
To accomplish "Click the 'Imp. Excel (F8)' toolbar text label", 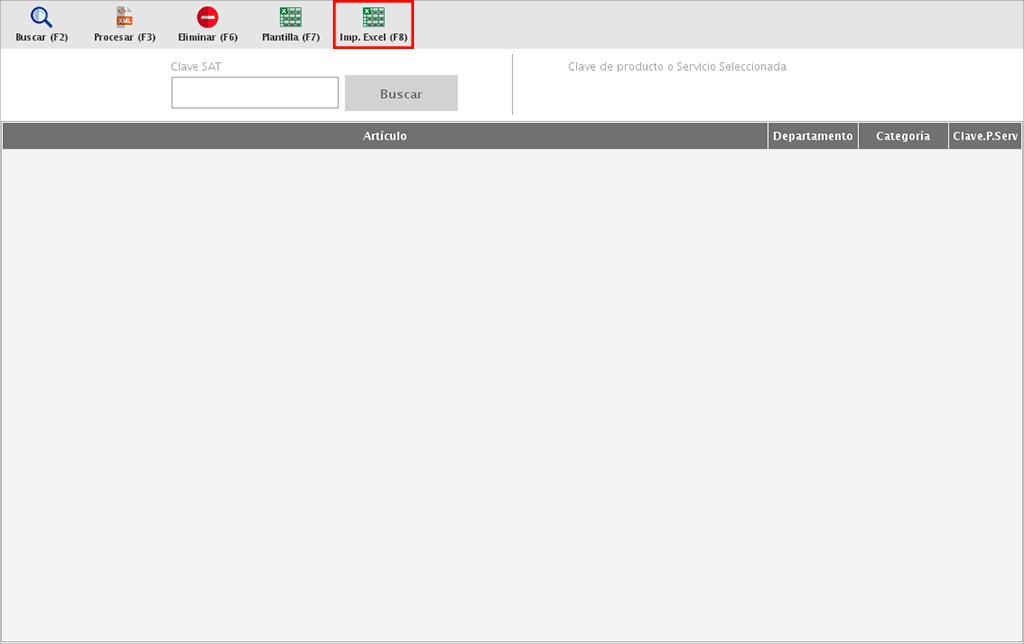I will pos(374,38).
